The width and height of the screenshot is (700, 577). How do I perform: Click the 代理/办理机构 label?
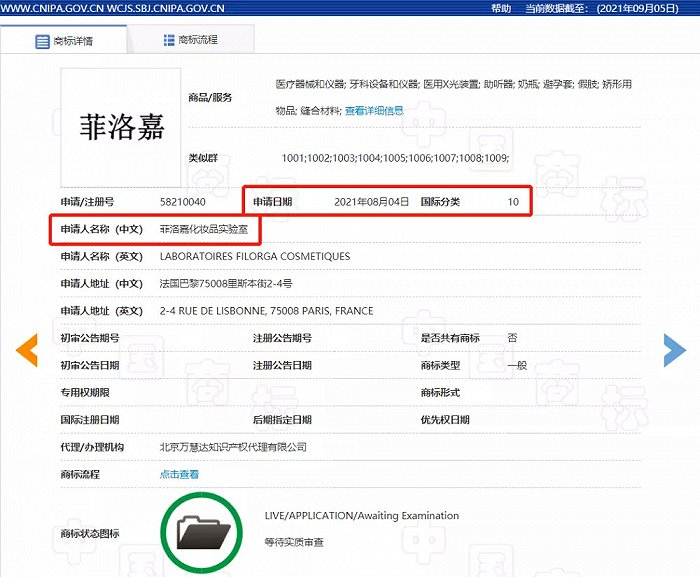pos(92,447)
